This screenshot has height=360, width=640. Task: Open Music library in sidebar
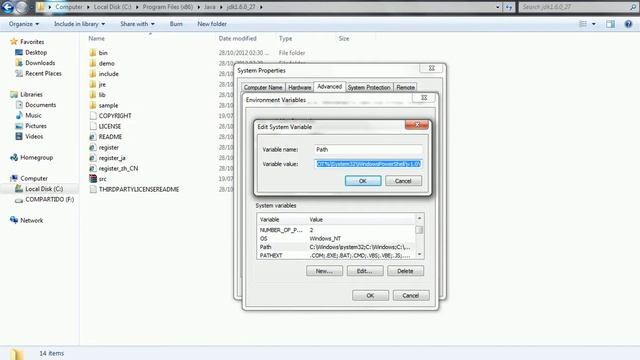(33, 116)
